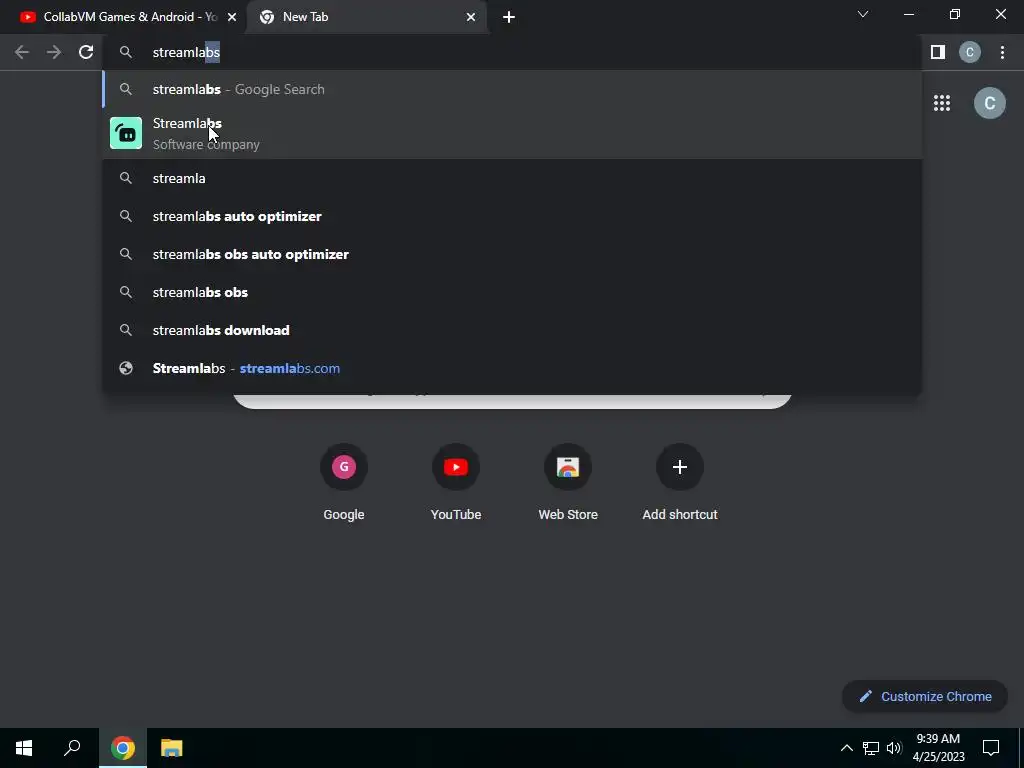The image size is (1024, 768).
Task: Select the New Tab tab
Action: tap(368, 17)
